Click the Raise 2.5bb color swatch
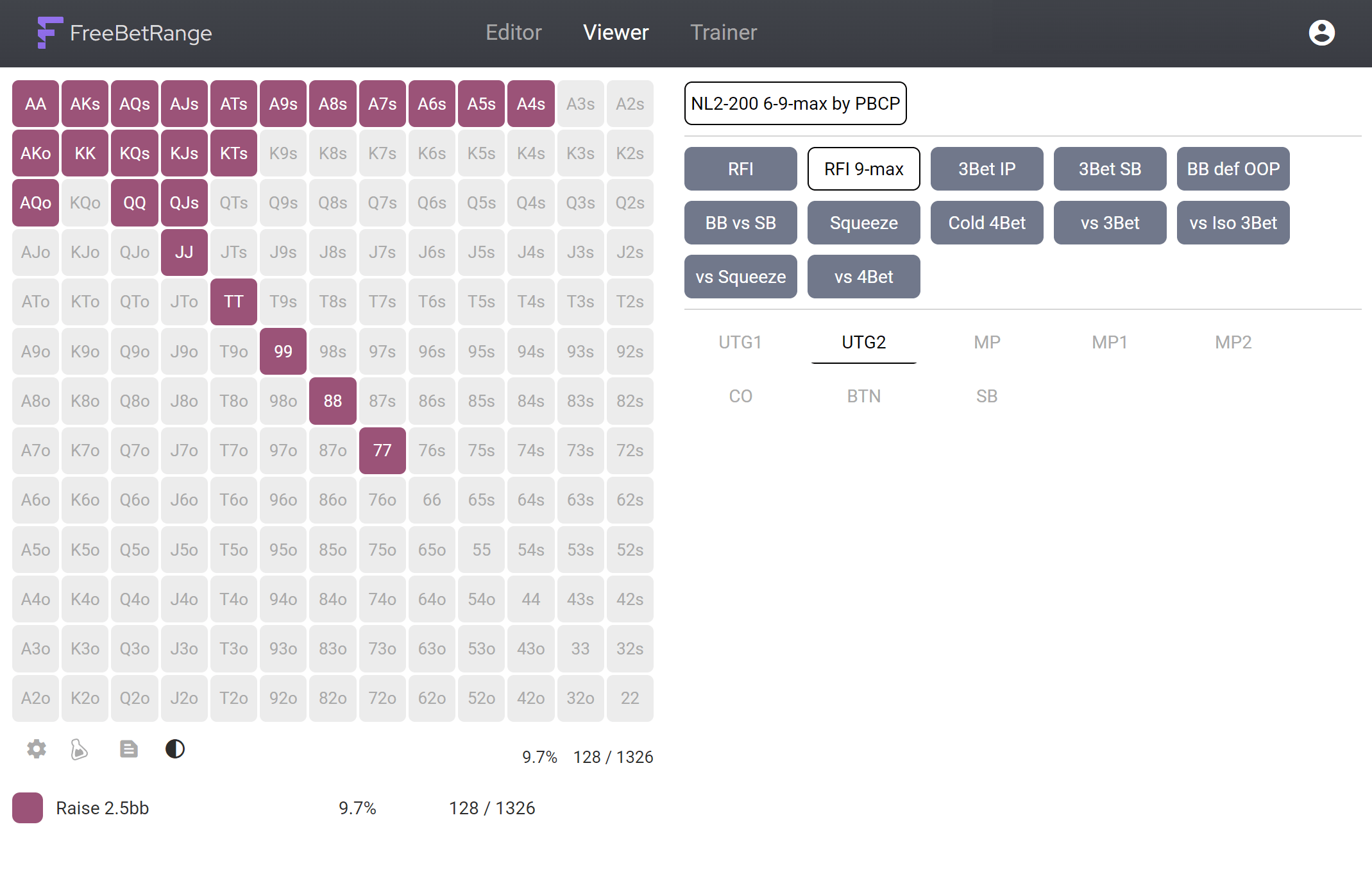Viewport: 1372px width, 881px height. coord(28,808)
